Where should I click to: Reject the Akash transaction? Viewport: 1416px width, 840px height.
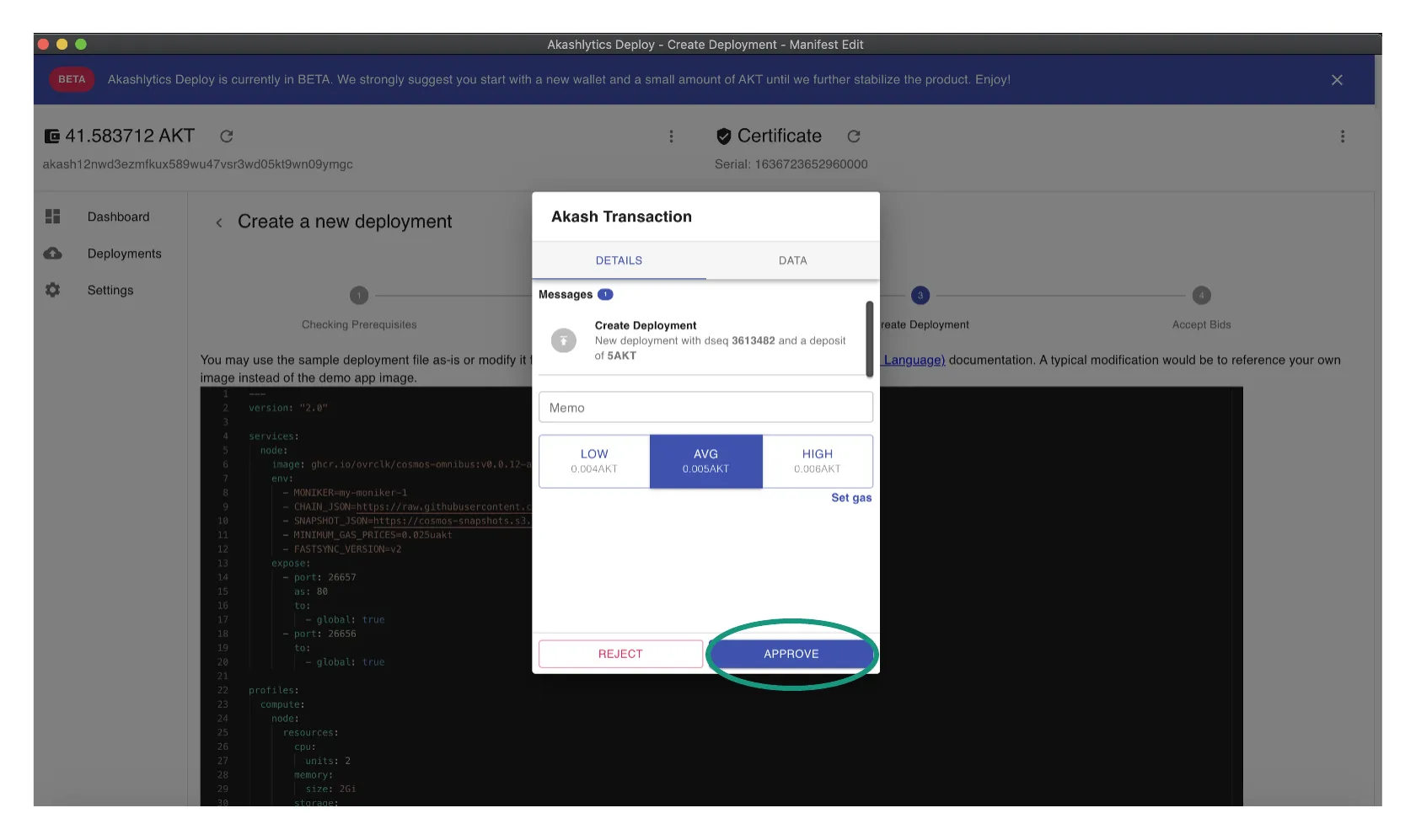[620, 654]
